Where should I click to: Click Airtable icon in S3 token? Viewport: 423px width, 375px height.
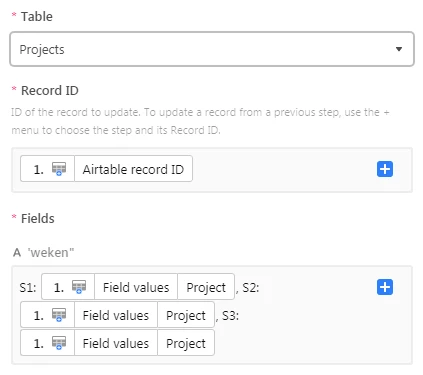pyautogui.click(x=59, y=343)
